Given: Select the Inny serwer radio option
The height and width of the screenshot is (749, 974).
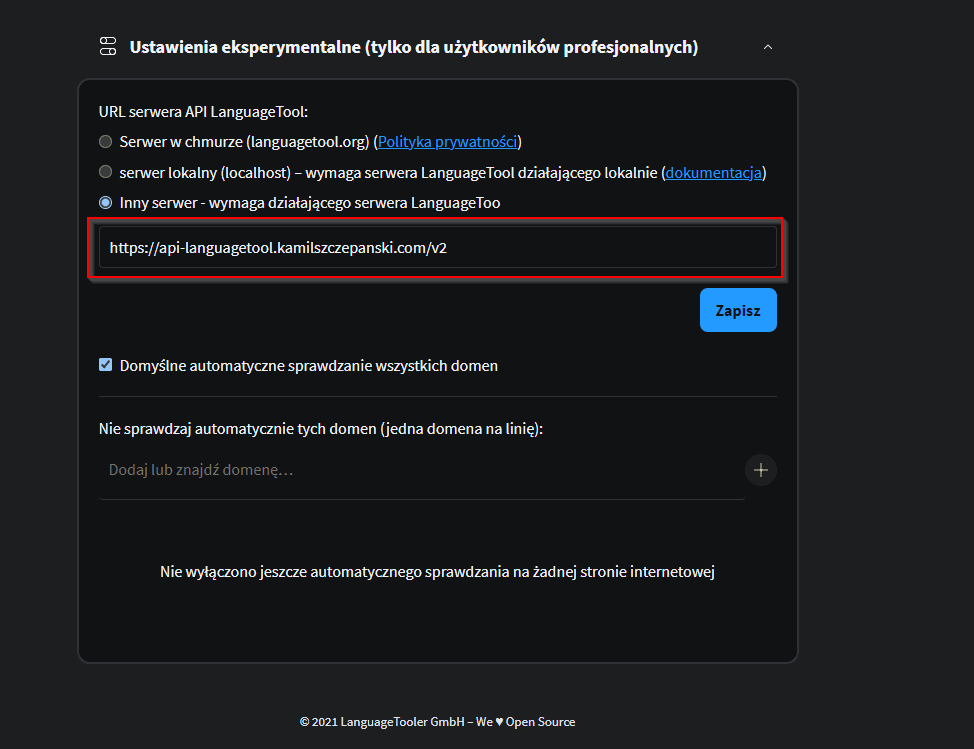Looking at the screenshot, I should click(106, 202).
